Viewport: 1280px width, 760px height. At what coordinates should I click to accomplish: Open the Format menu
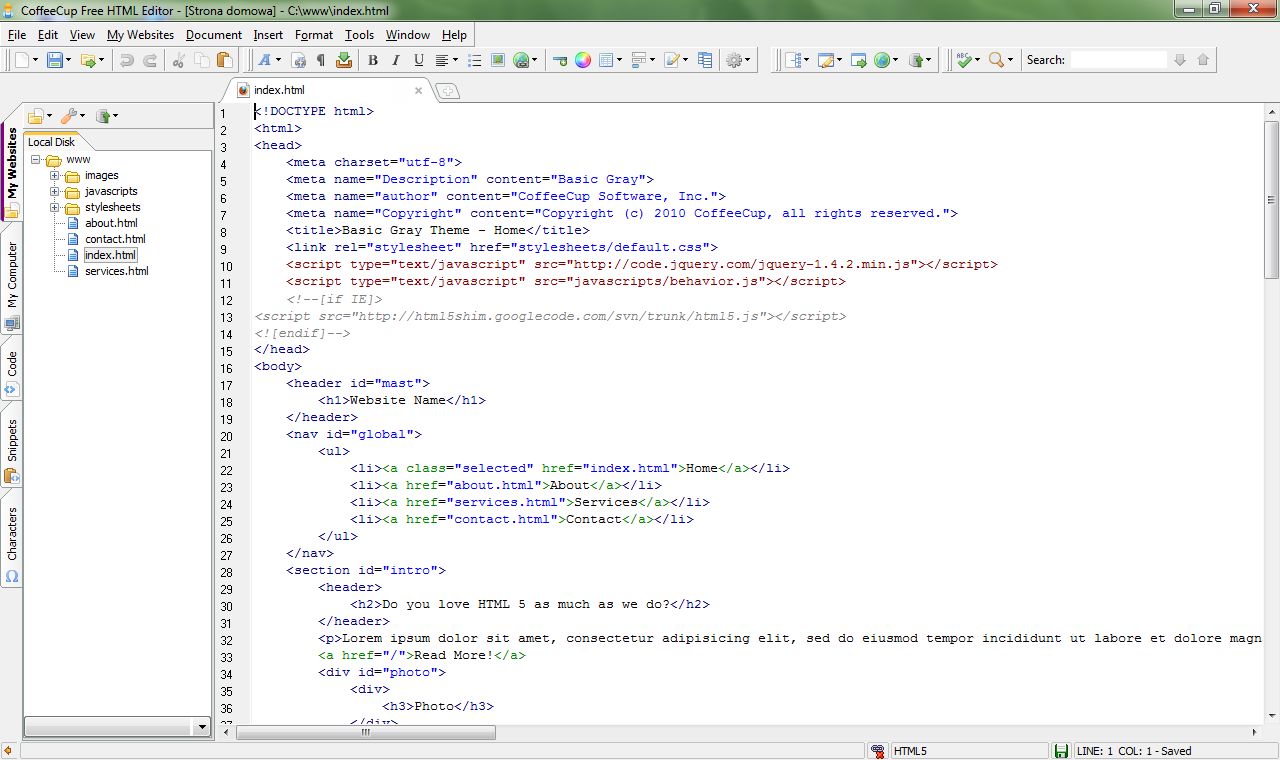tap(314, 34)
